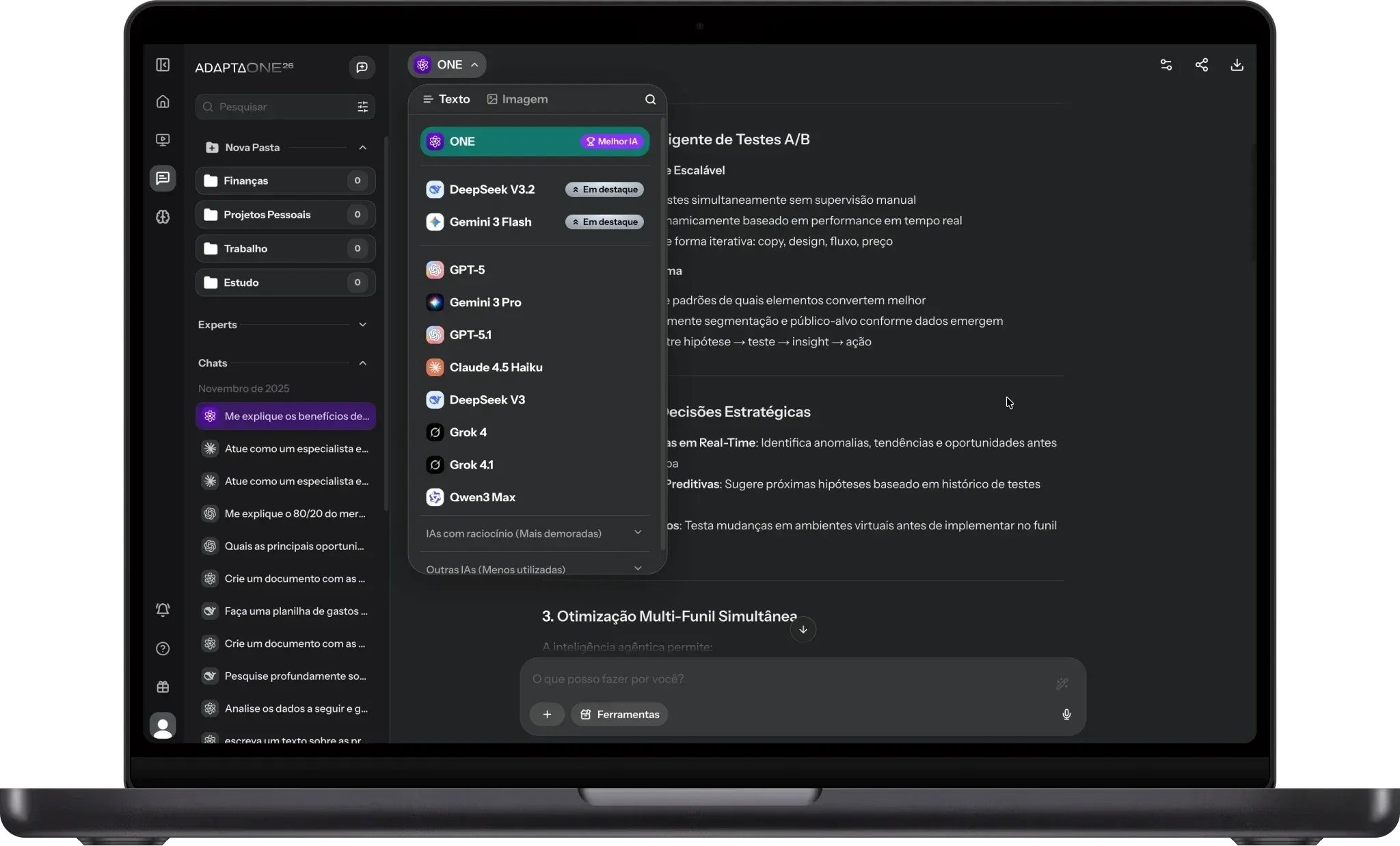The height and width of the screenshot is (846, 1400).
Task: Collapse the sidebar panel icon
Action: point(163,65)
